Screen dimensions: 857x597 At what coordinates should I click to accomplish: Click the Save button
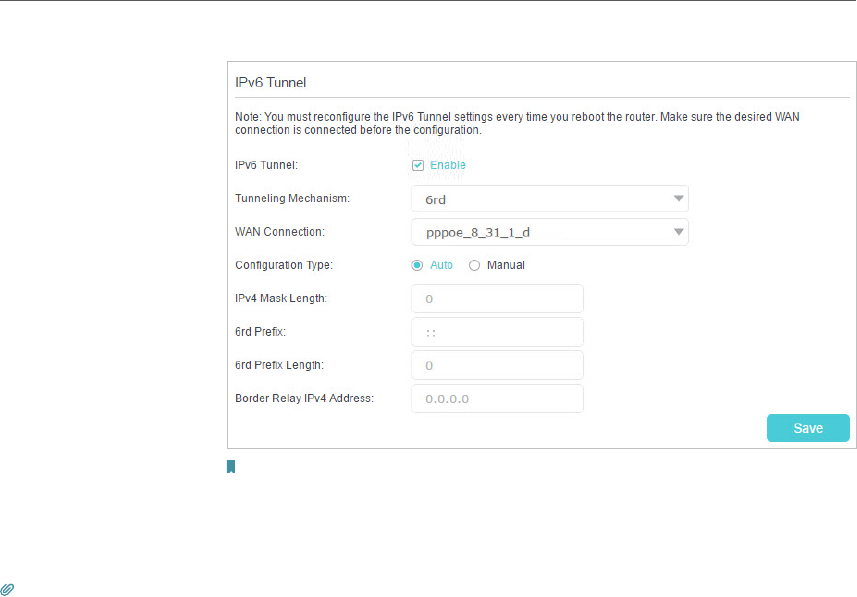tap(807, 428)
